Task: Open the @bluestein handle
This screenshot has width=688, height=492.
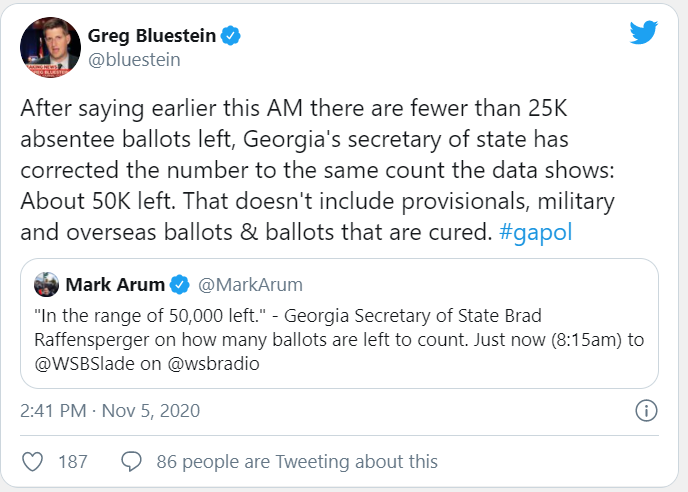Action: 134,60
